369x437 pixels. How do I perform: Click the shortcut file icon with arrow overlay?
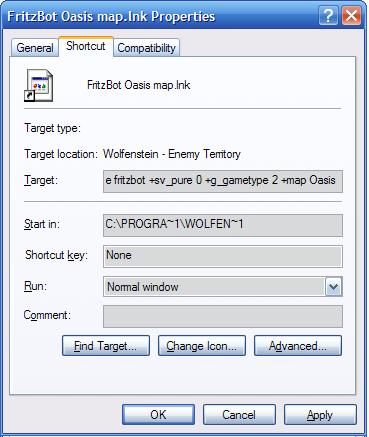(39, 85)
